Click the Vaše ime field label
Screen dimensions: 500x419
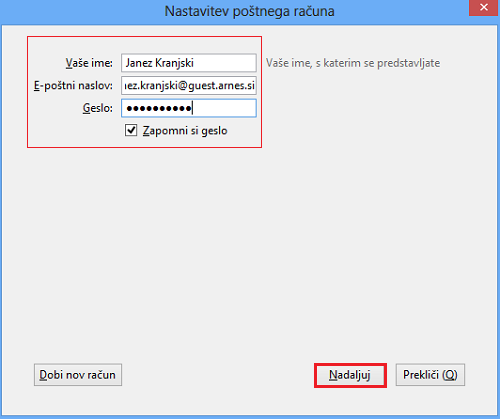(89, 63)
